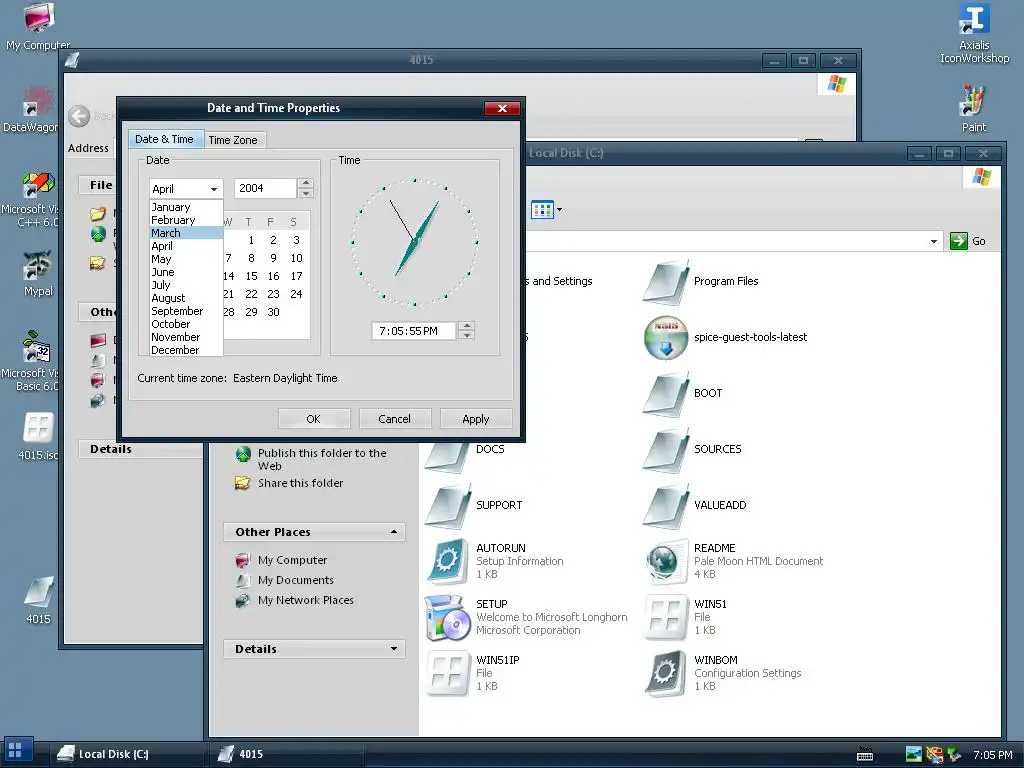Click Share this folder link
The image size is (1024, 768).
tap(289, 483)
